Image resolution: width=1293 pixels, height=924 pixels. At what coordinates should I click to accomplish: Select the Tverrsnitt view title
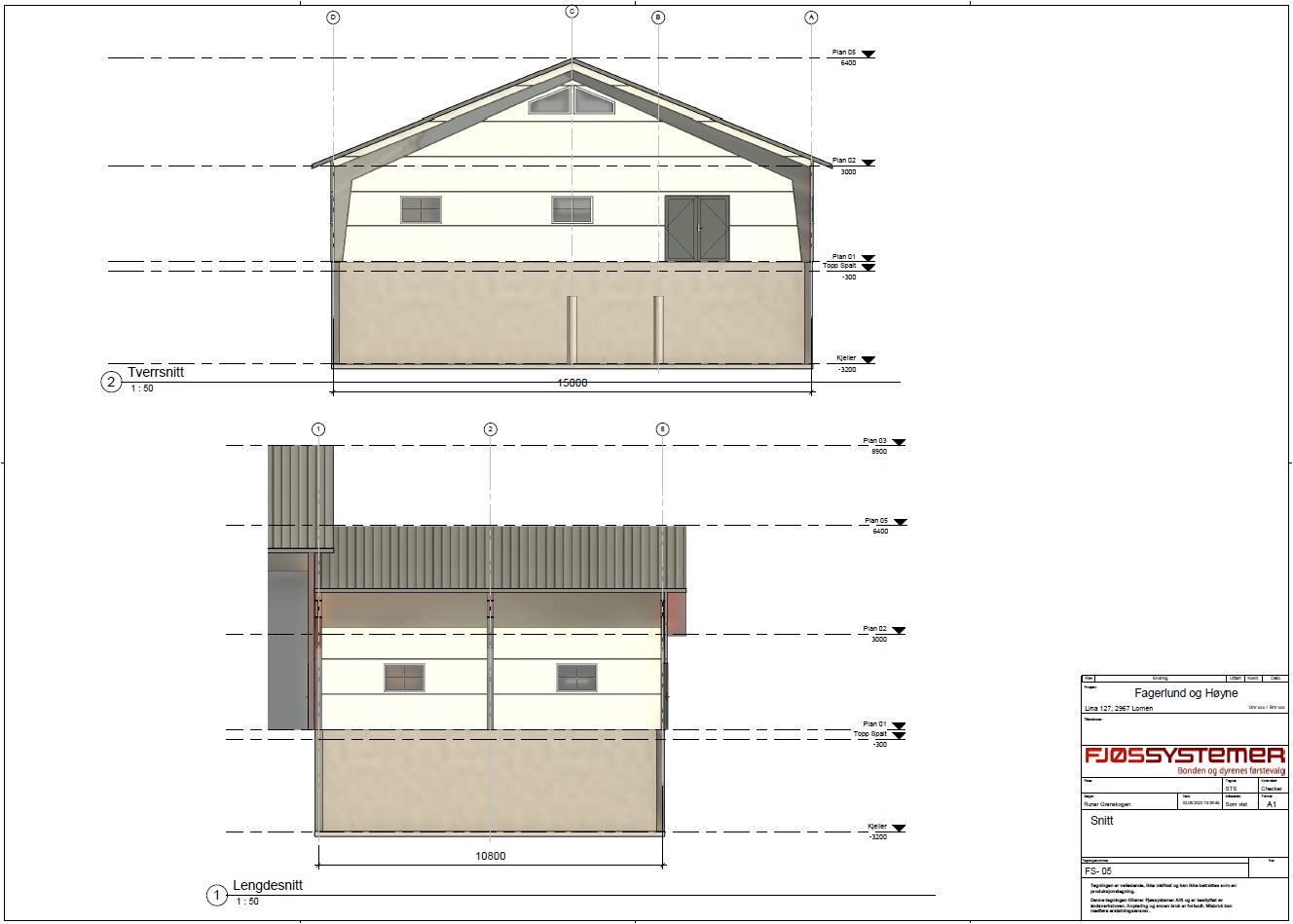(156, 372)
